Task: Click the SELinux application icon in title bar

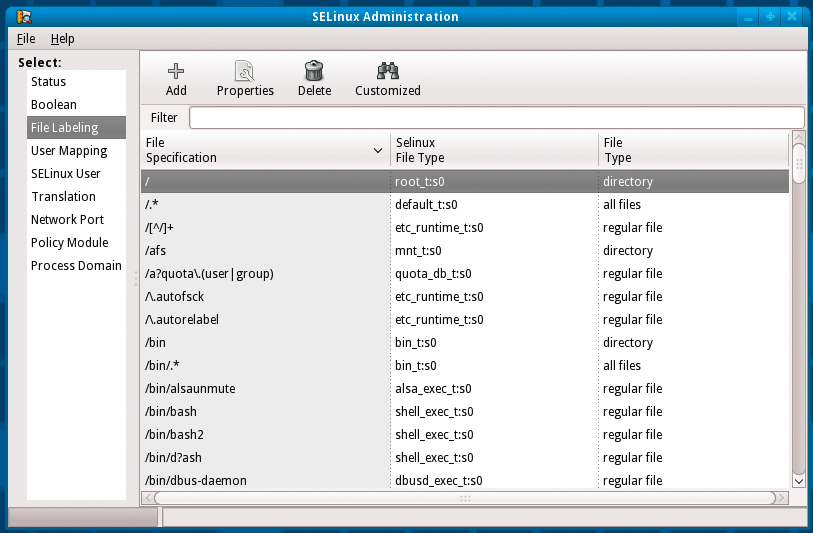Action: (x=23, y=17)
